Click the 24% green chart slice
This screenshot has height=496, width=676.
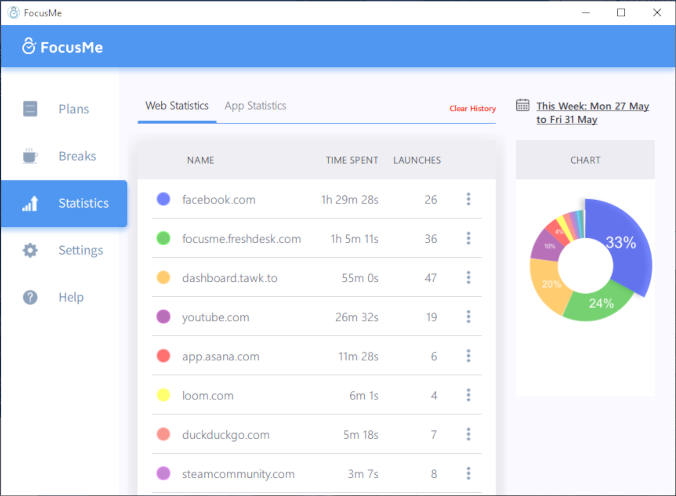[x=600, y=304]
